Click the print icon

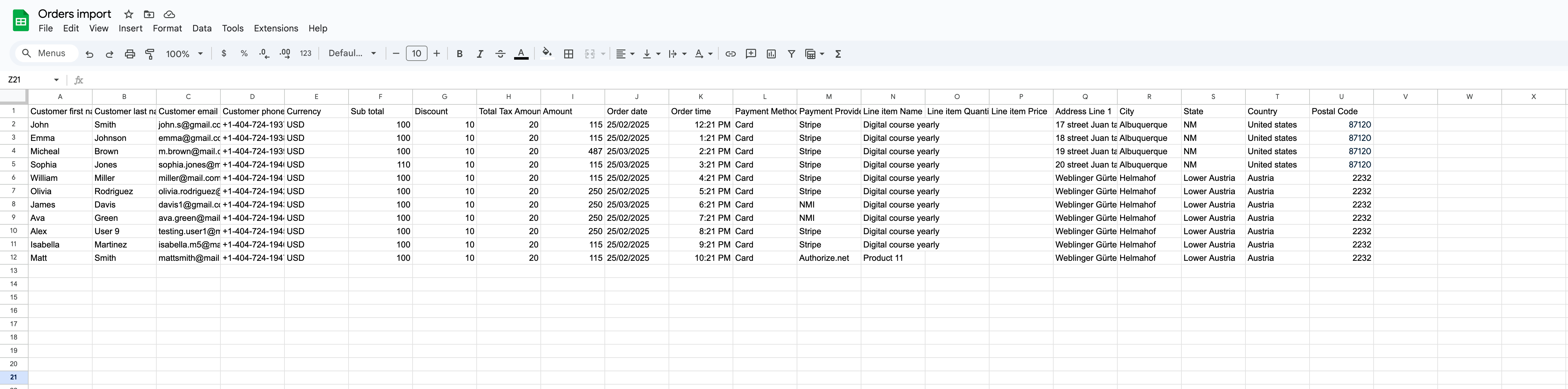130,54
